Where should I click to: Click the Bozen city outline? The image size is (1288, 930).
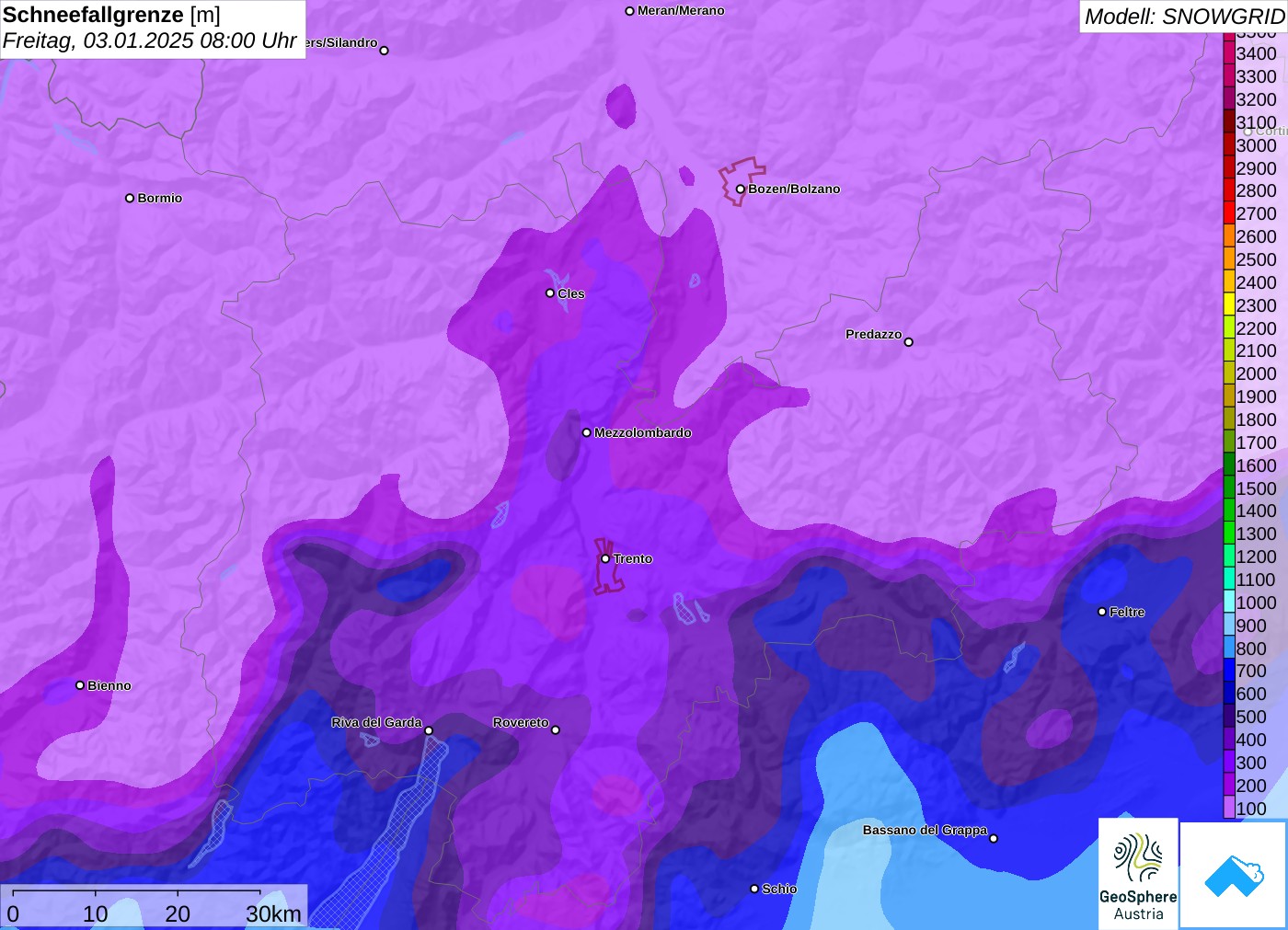[x=742, y=180]
